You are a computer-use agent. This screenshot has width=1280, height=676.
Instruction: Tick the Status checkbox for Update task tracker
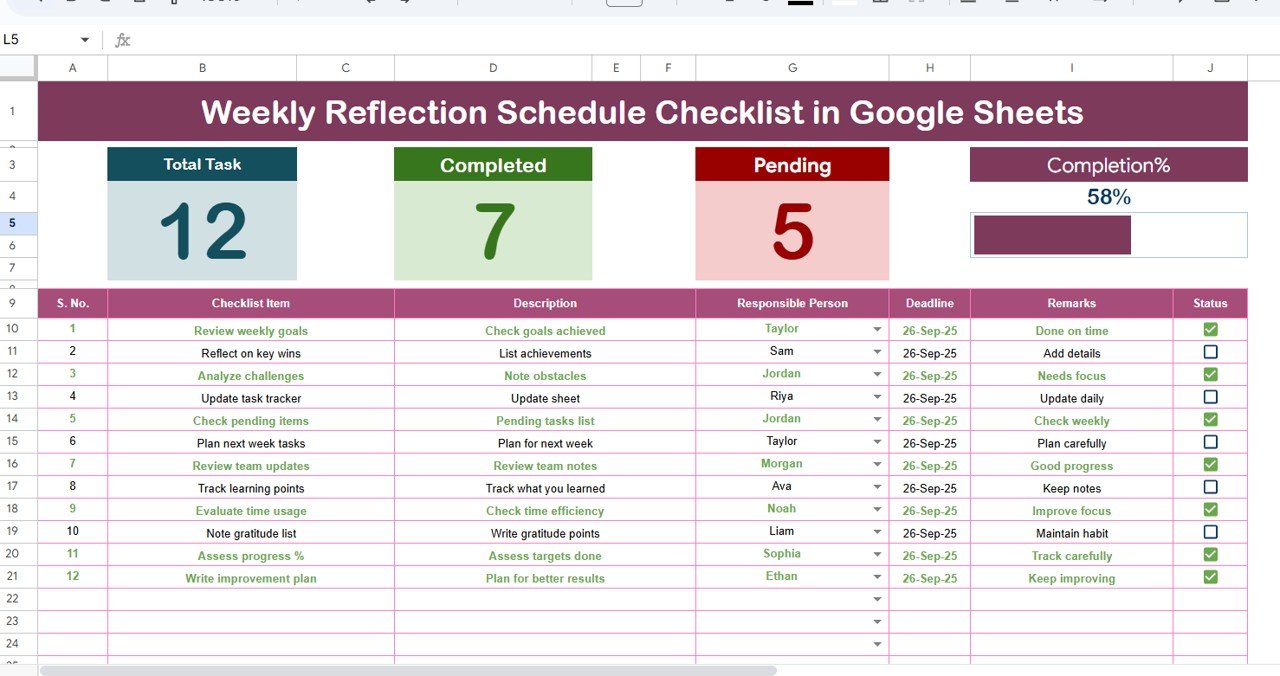click(x=1210, y=397)
